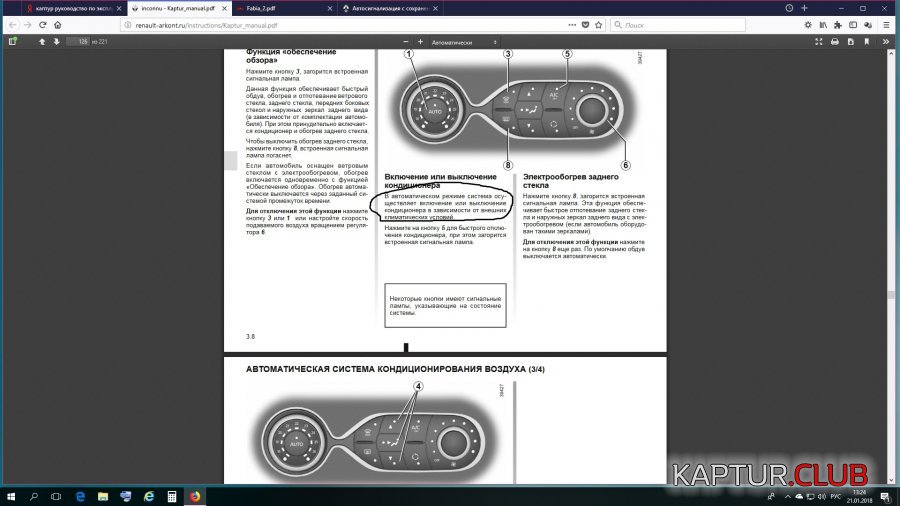Screen dimensions: 900x506
Task: Show site information icon in address bar
Action: [x=128, y=25]
